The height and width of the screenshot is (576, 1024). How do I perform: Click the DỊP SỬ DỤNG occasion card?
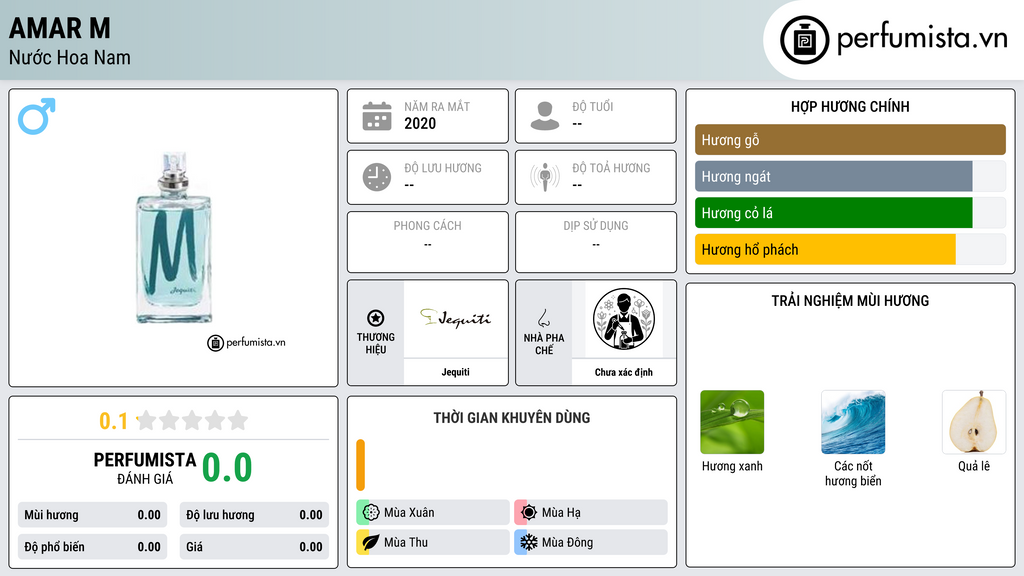pos(596,242)
